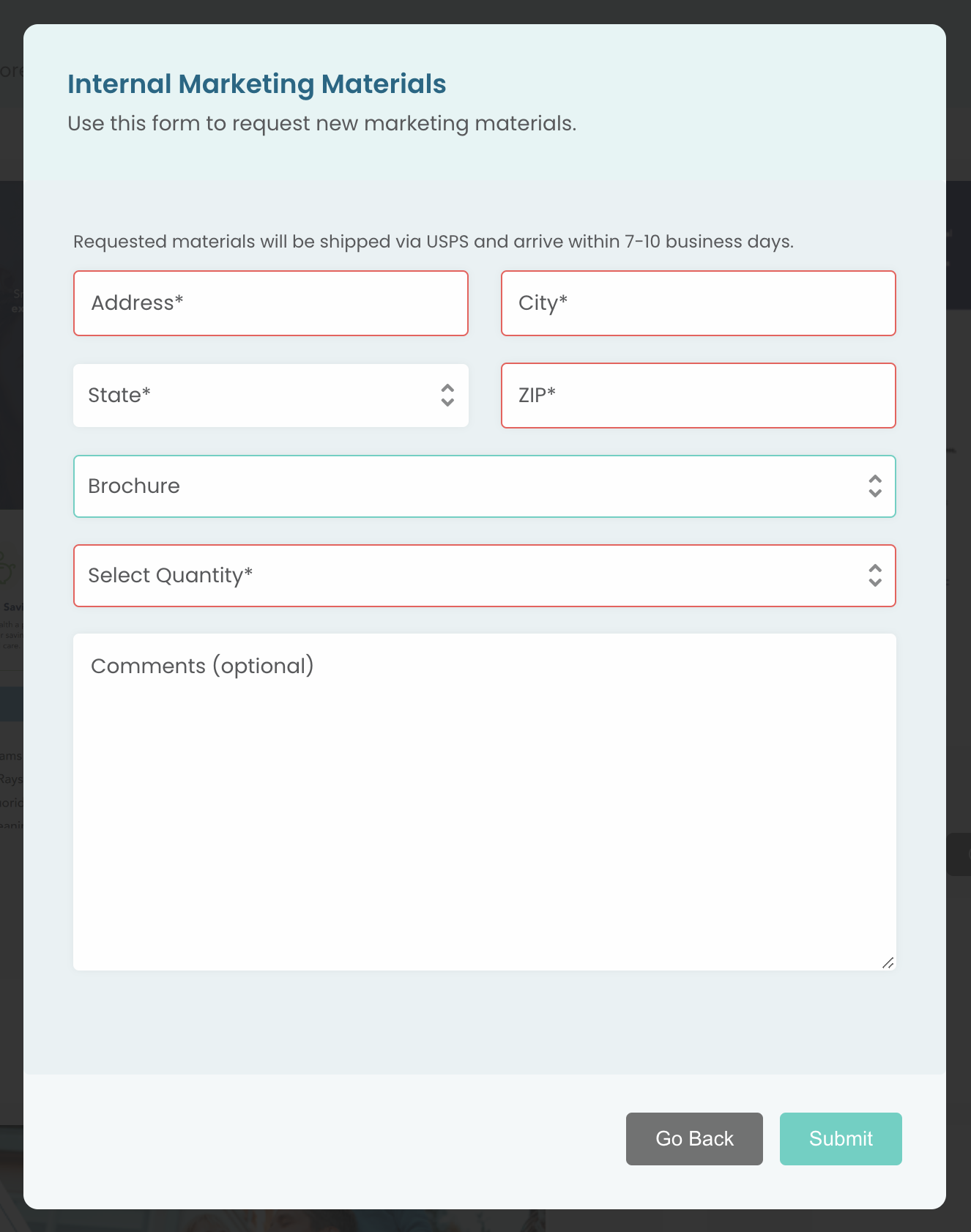
Task: Click the blank header area right of the heading
Action: 696,84
